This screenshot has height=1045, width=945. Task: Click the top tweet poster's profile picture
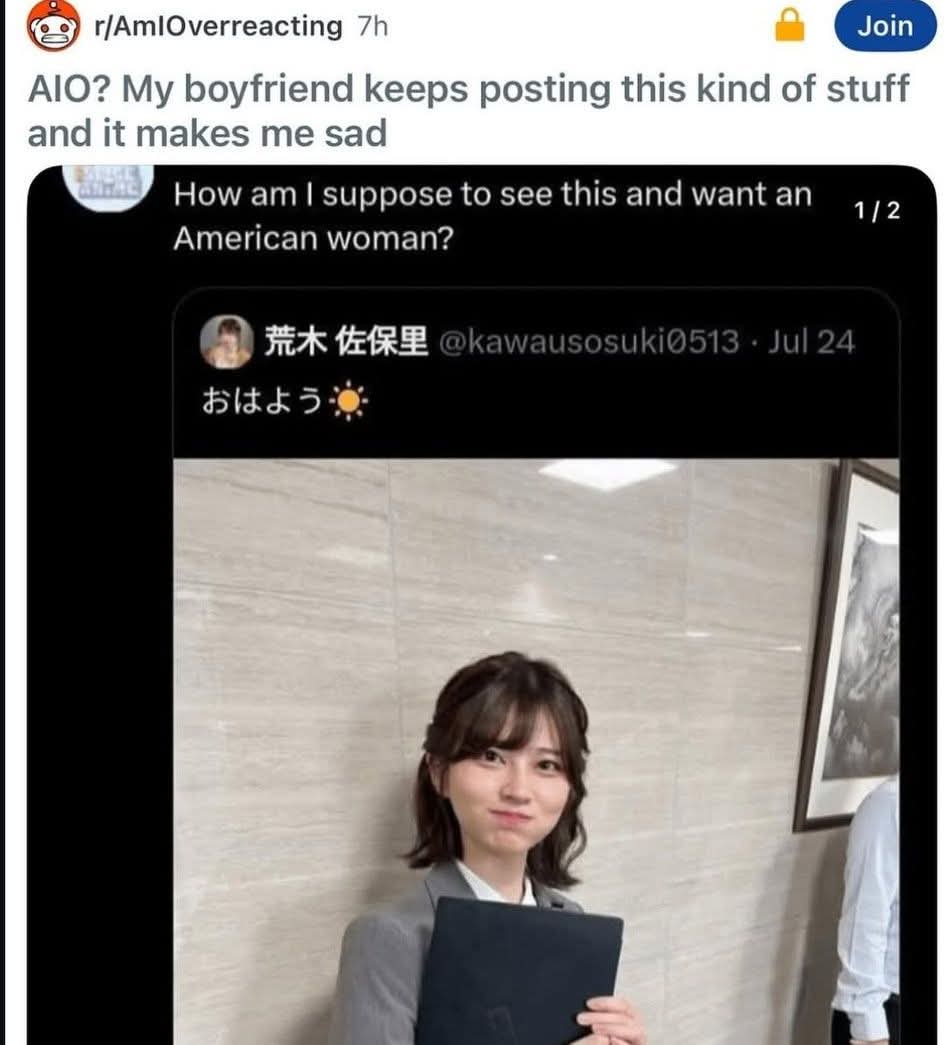click(x=108, y=187)
